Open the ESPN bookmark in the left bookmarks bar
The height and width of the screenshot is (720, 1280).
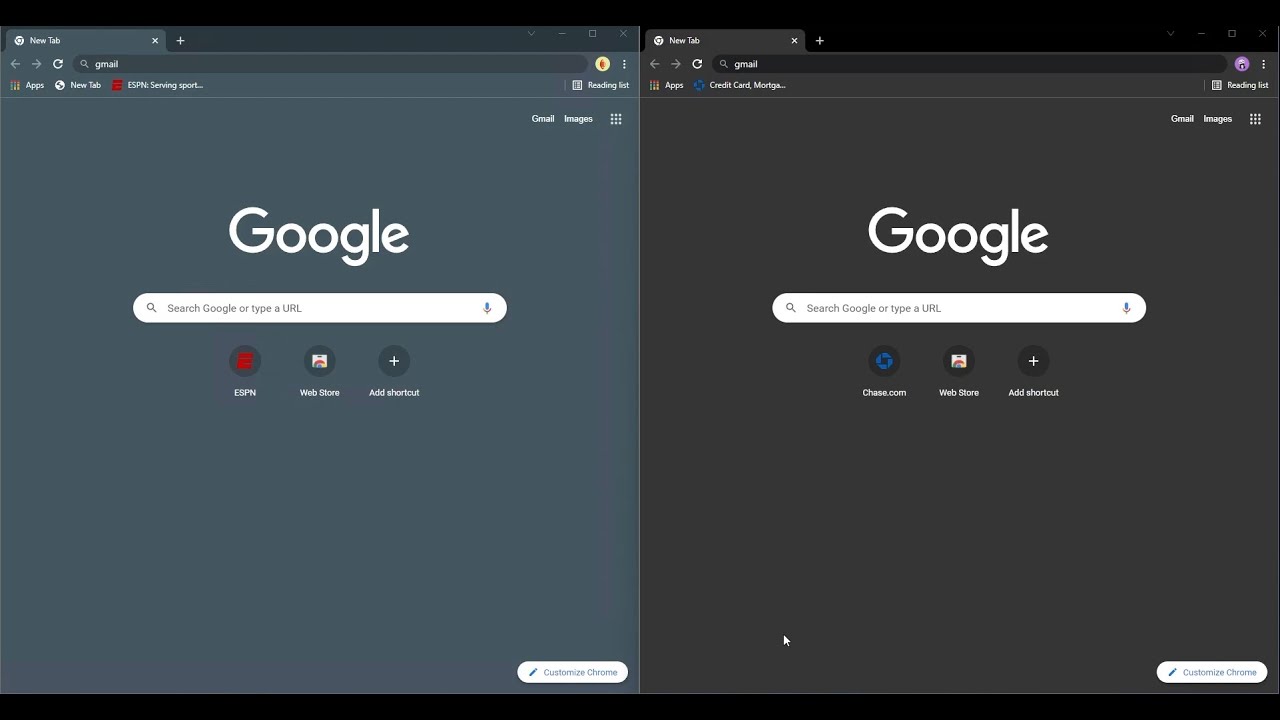[x=158, y=85]
